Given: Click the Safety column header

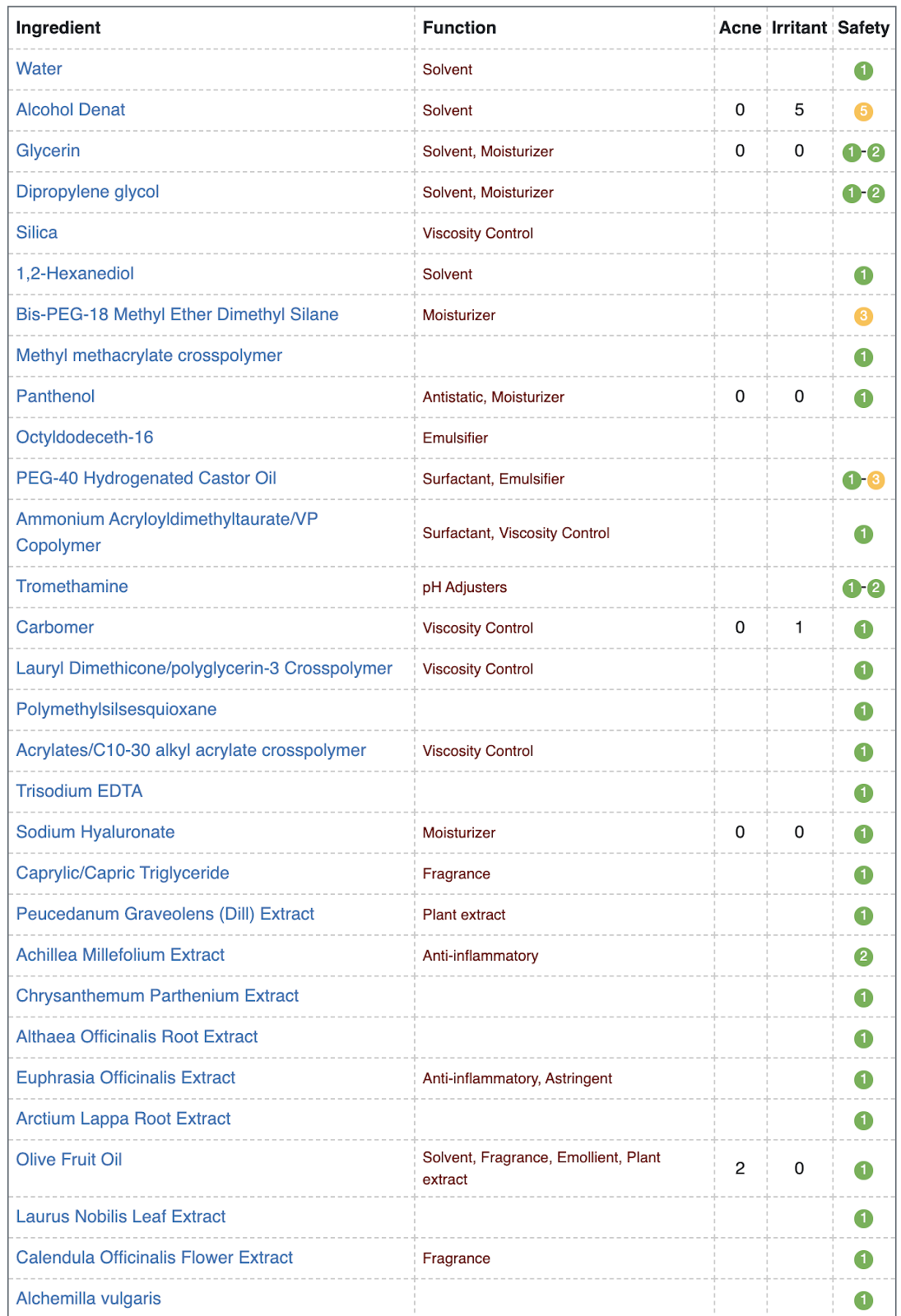Looking at the screenshot, I should click(863, 28).
